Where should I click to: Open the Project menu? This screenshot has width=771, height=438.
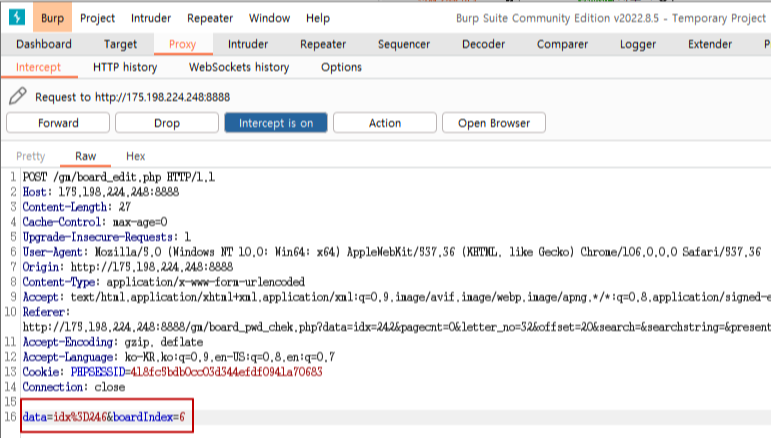[97, 18]
